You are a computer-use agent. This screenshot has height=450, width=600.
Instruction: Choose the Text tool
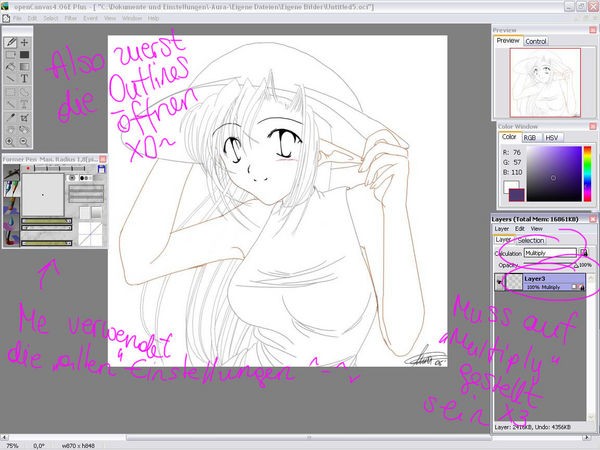23,78
